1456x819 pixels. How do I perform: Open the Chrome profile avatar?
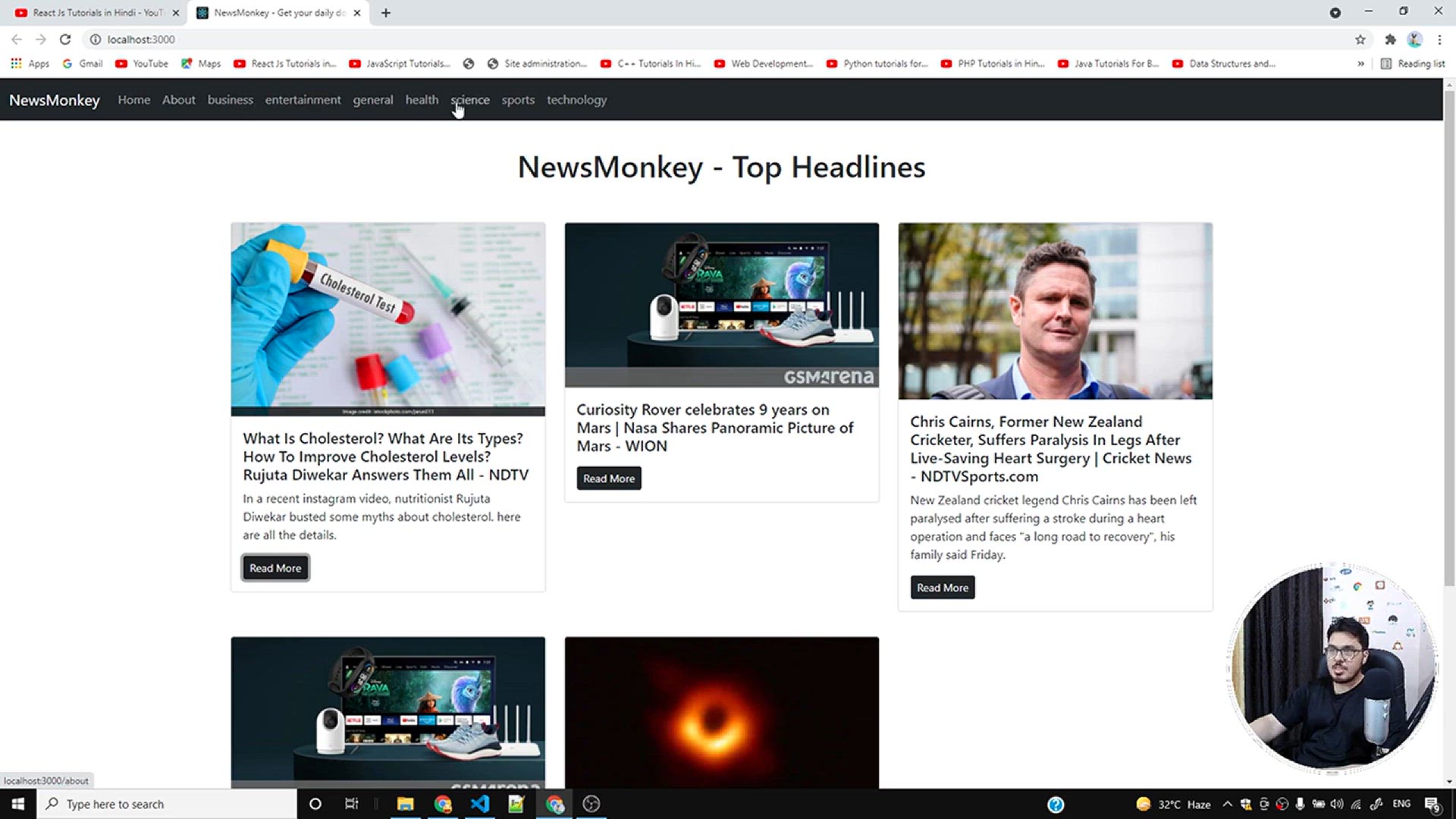1414,39
